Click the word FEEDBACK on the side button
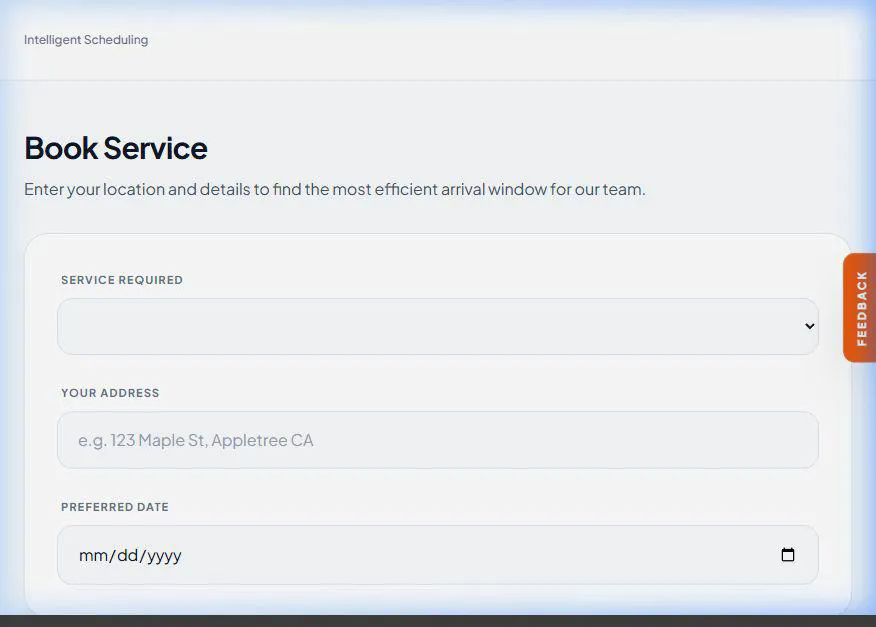 click(861, 308)
